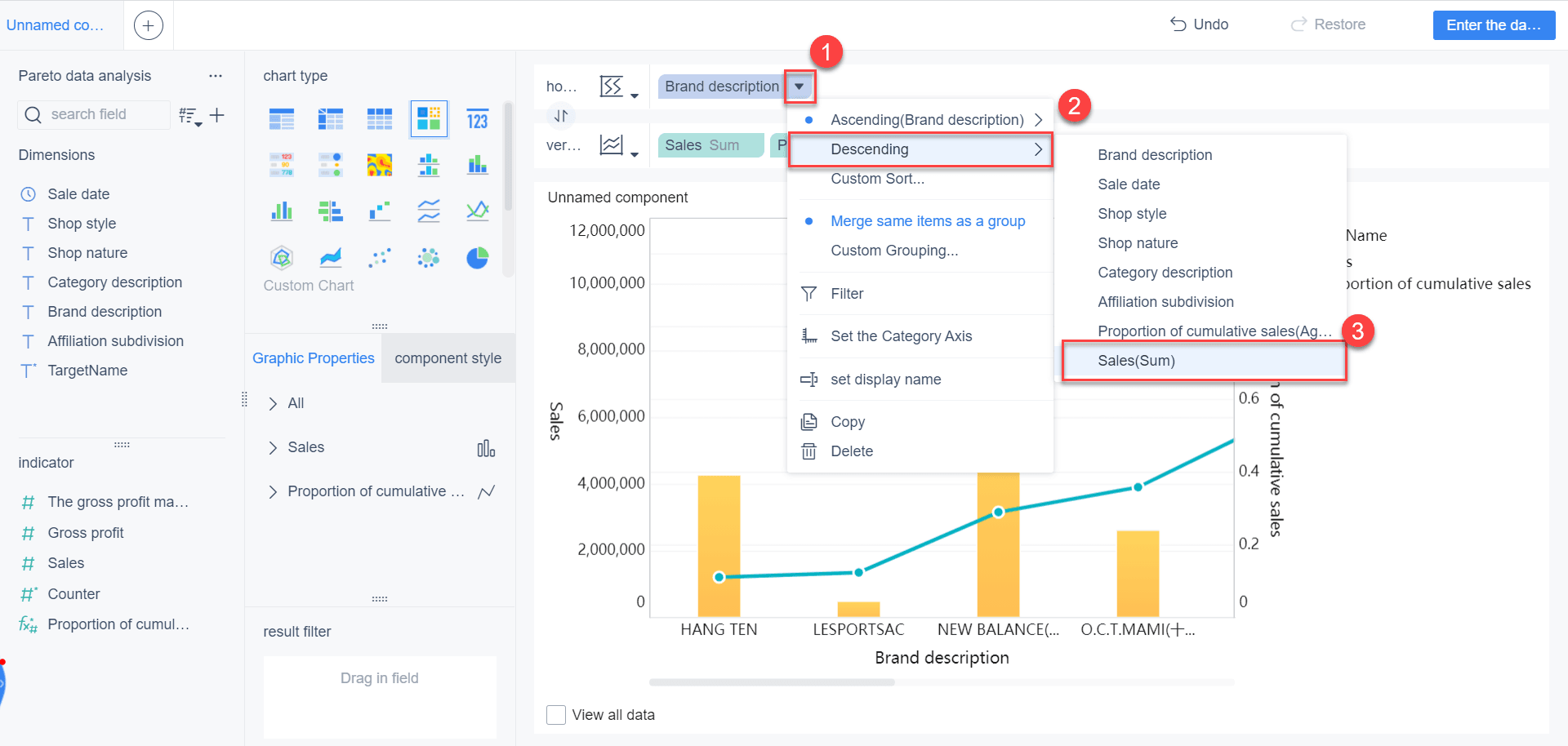This screenshot has height=746, width=1568.
Task: Select the cross table chart type
Action: [331, 119]
